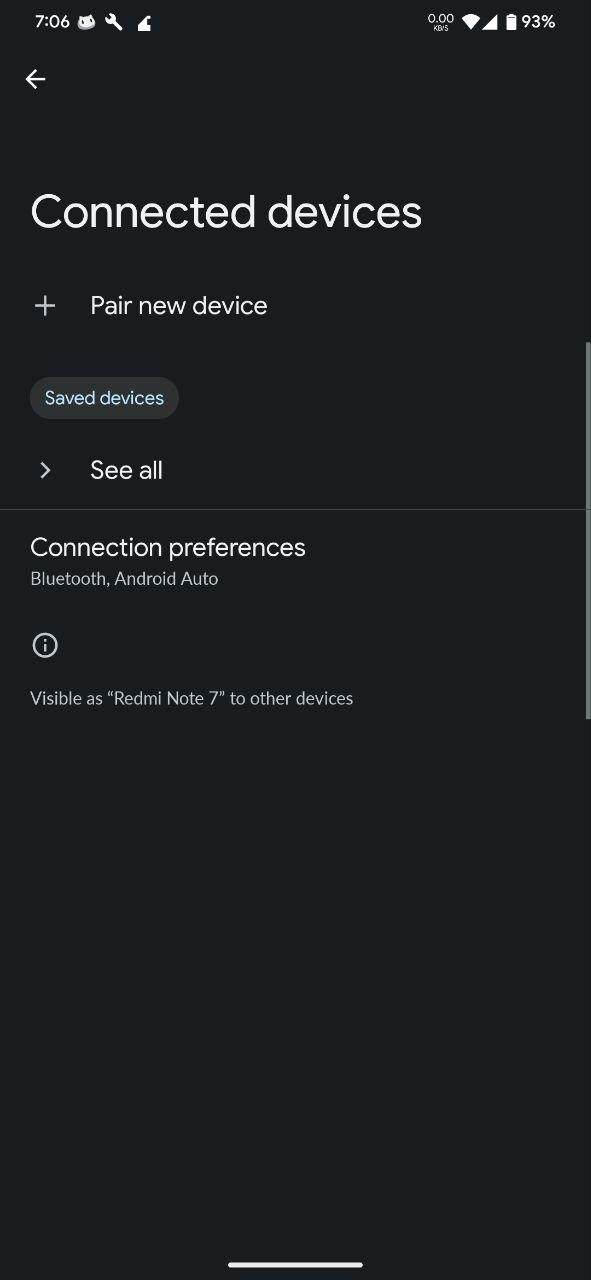Tap the info circle icon above visibility text
The image size is (591, 1280).
pyautogui.click(x=45, y=646)
